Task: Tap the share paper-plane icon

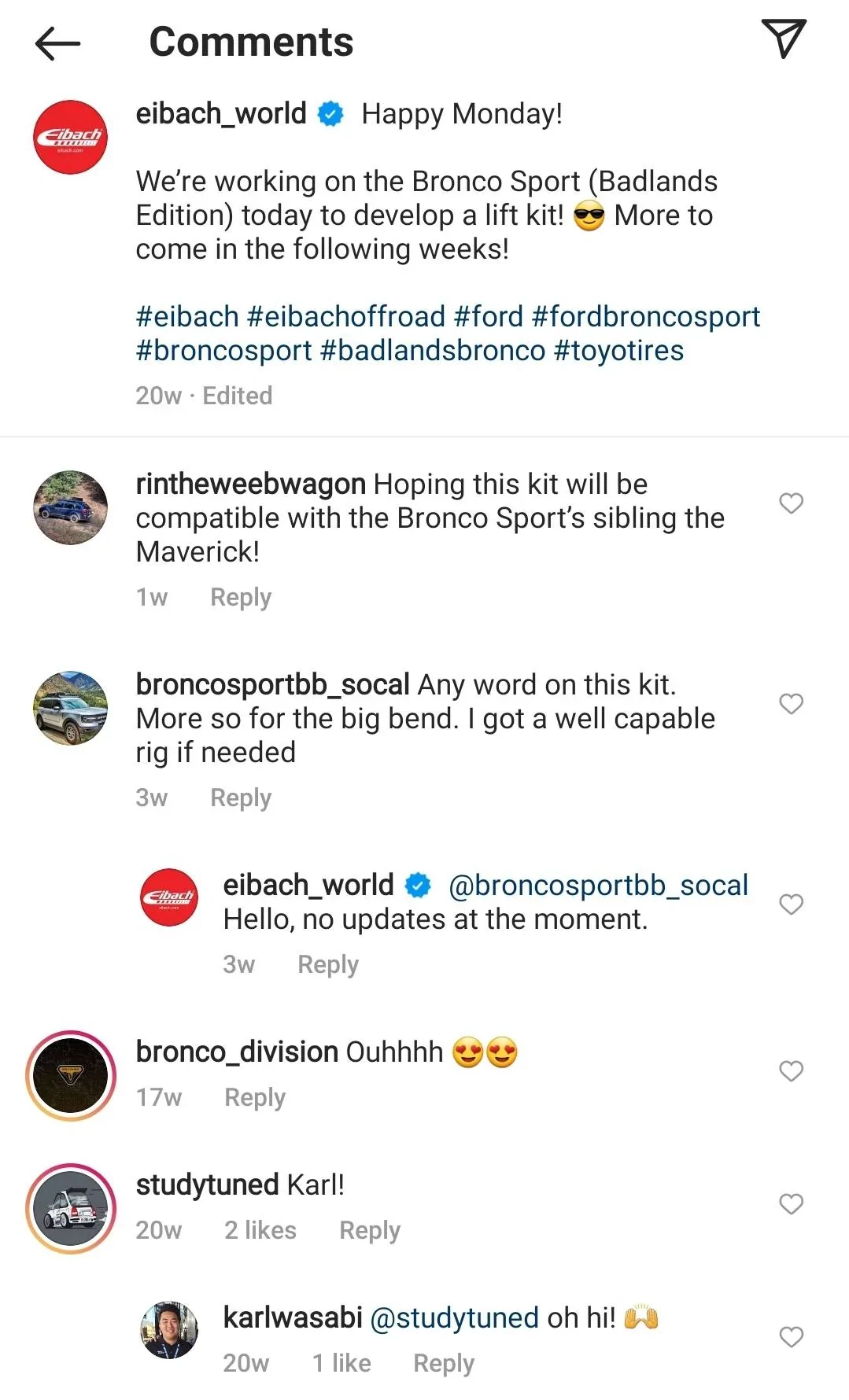Action: (784, 39)
